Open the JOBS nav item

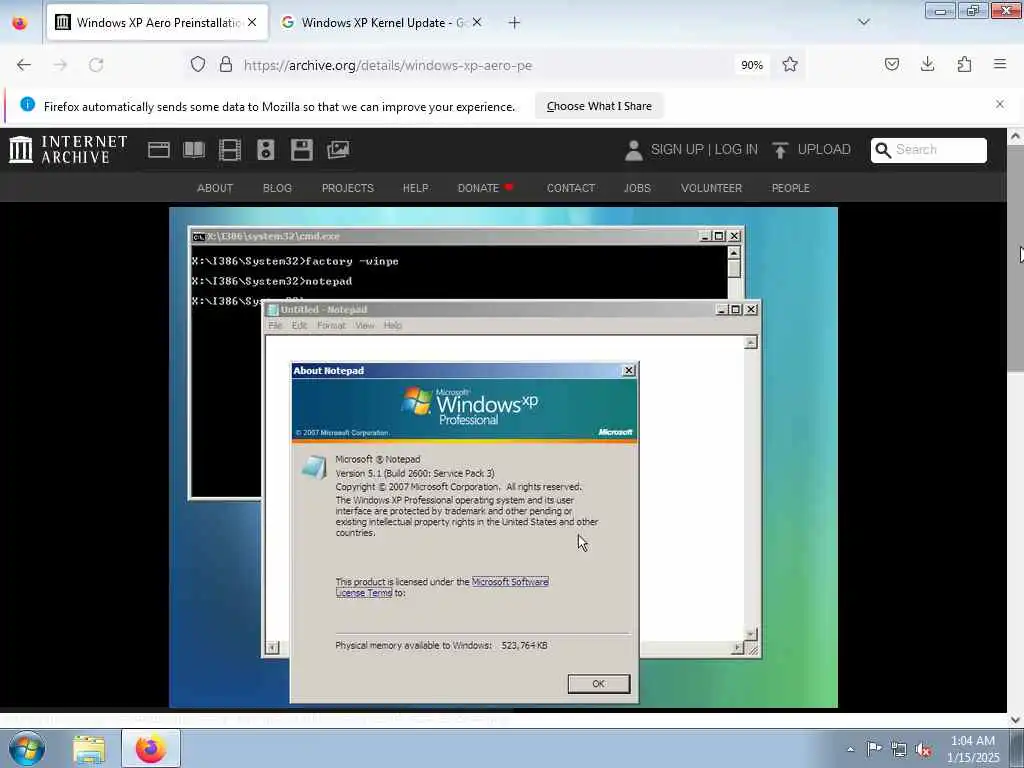[637, 188]
